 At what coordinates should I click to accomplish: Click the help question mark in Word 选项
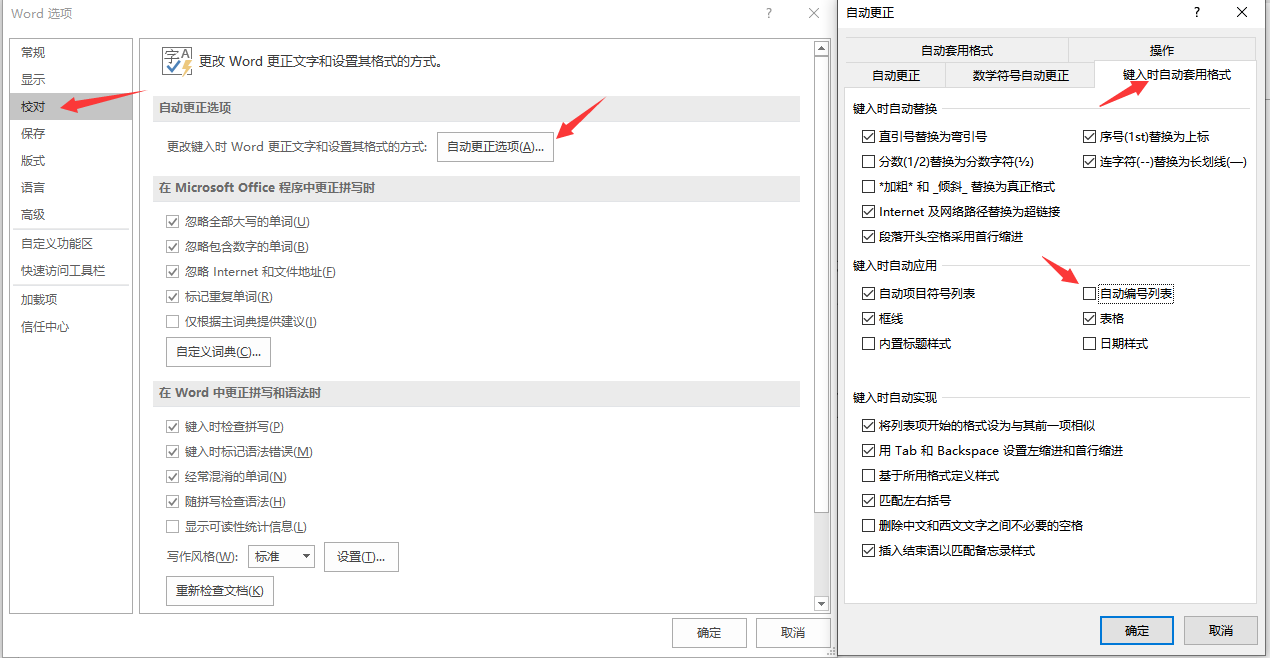[x=769, y=13]
